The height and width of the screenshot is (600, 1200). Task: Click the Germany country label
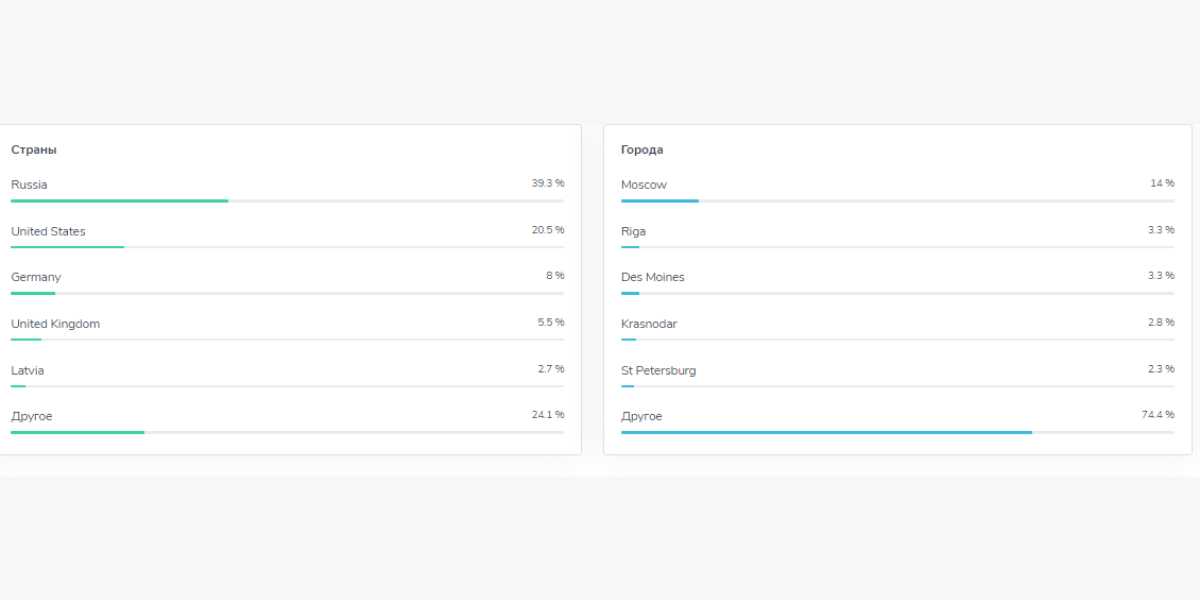(36, 277)
